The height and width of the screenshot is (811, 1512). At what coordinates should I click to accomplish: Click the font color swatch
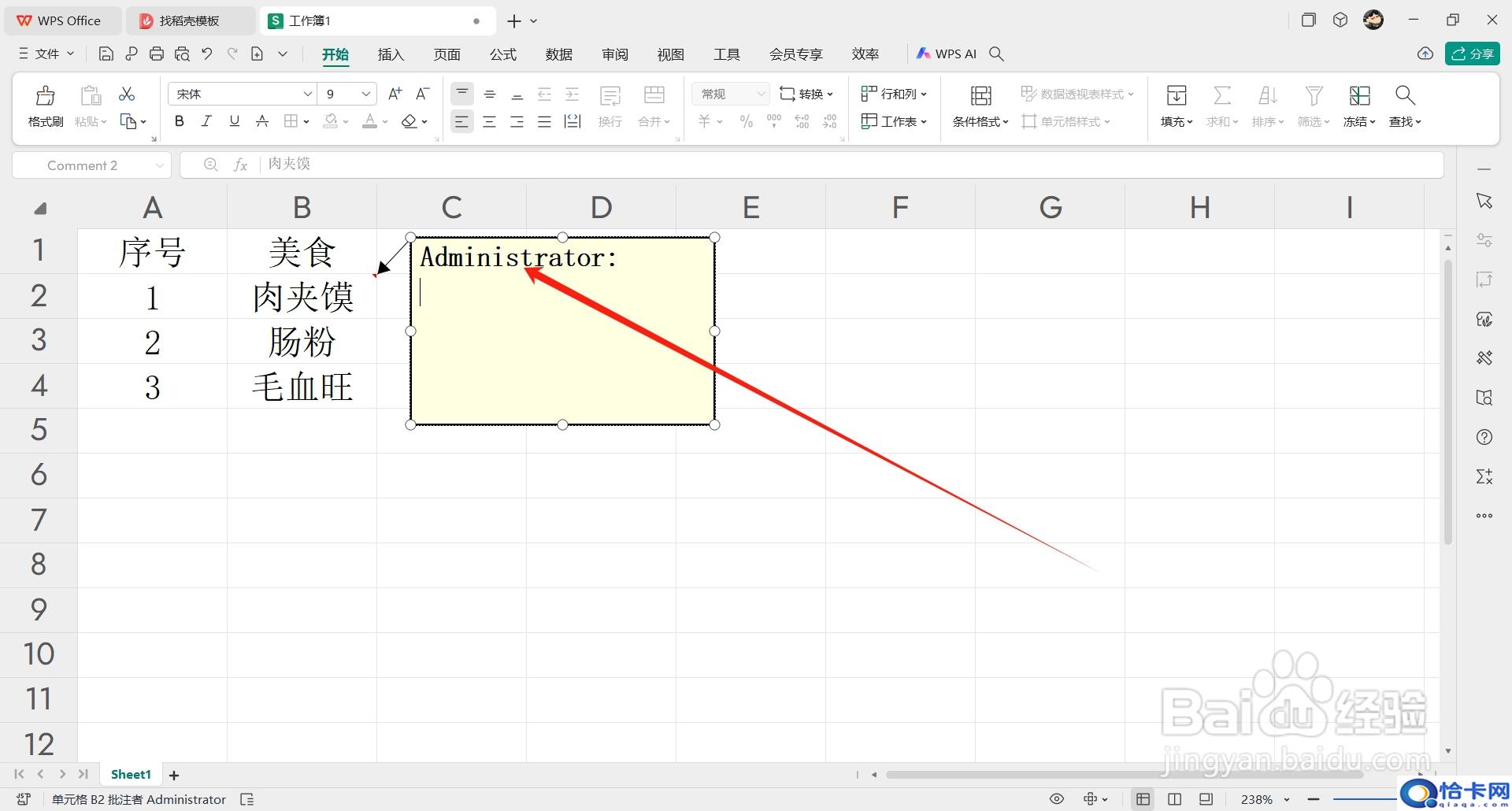click(369, 121)
